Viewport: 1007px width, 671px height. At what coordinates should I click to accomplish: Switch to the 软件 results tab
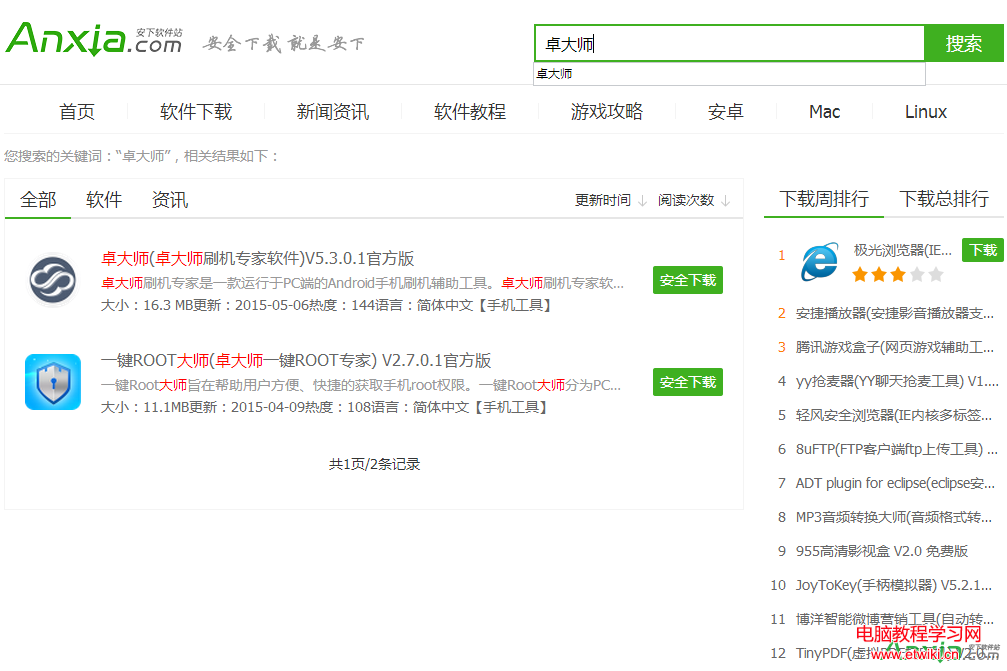(x=104, y=200)
